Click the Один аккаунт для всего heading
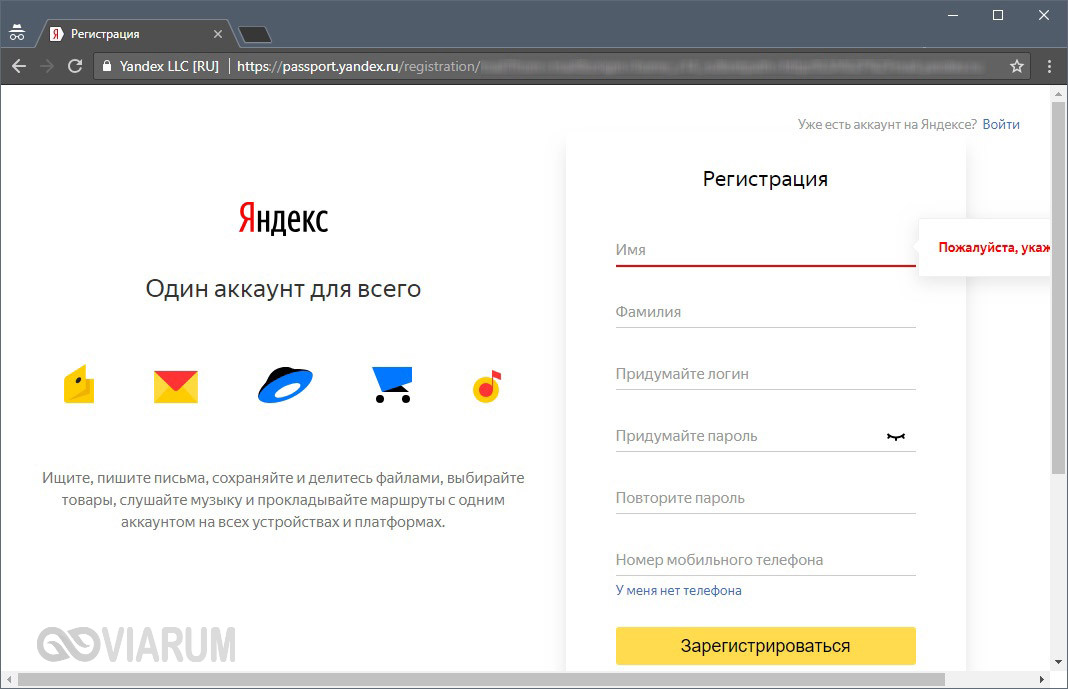The width and height of the screenshot is (1068, 689). 283,289
